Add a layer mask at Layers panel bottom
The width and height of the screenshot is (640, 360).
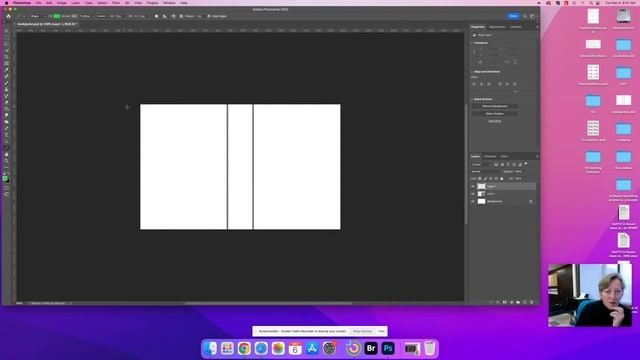[504, 302]
